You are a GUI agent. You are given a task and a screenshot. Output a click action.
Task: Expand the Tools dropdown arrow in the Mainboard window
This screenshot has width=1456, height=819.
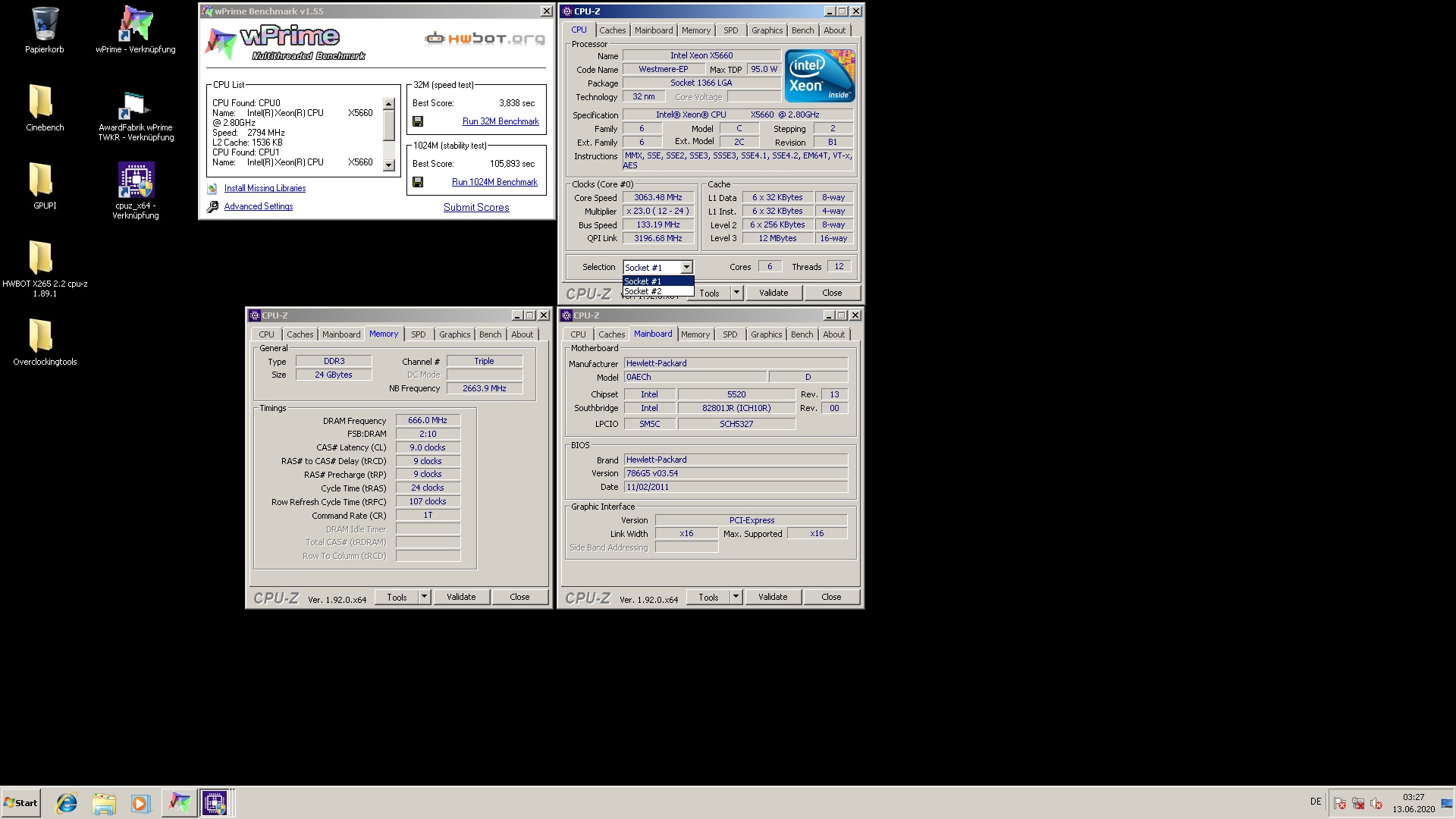[x=736, y=597]
